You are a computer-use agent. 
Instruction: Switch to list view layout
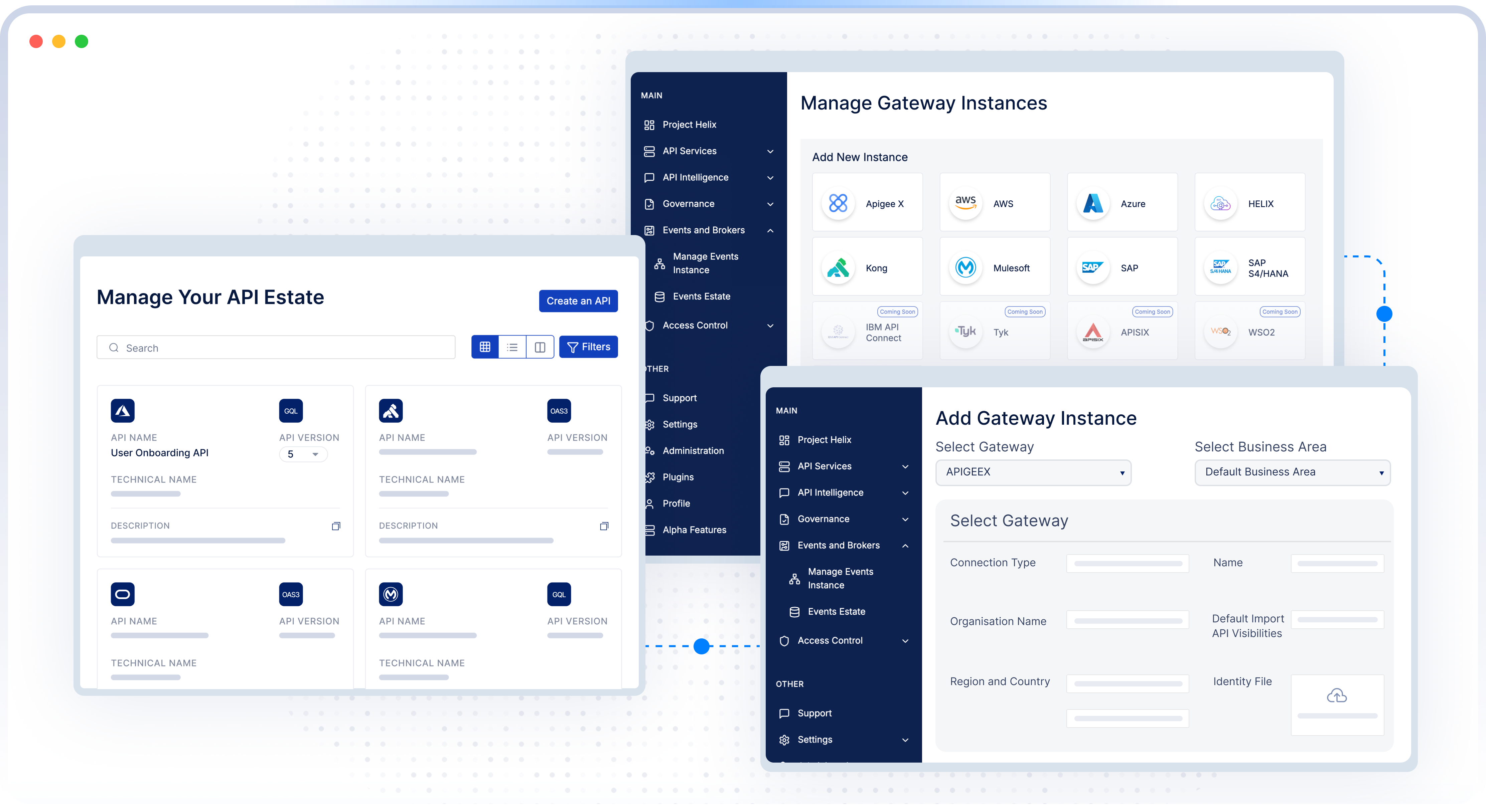coord(512,347)
